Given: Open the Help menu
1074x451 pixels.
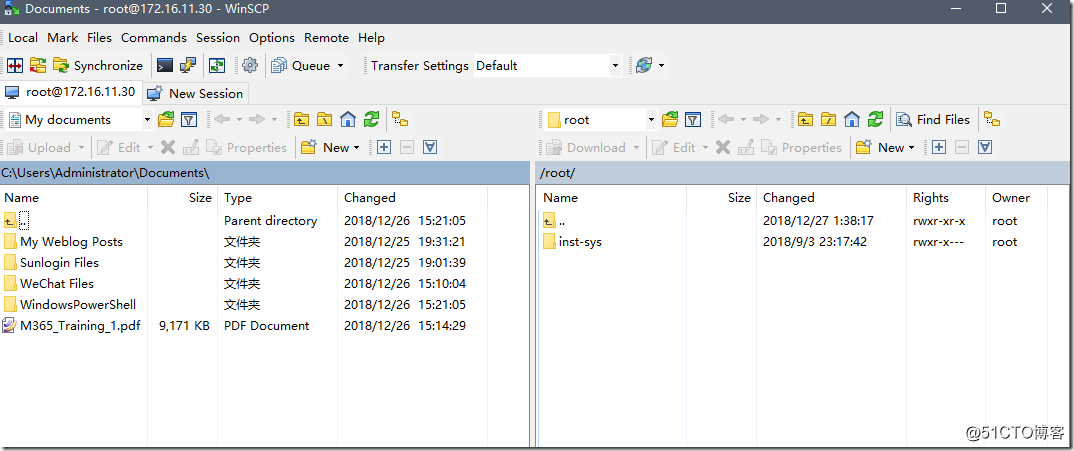Looking at the screenshot, I should pos(371,38).
